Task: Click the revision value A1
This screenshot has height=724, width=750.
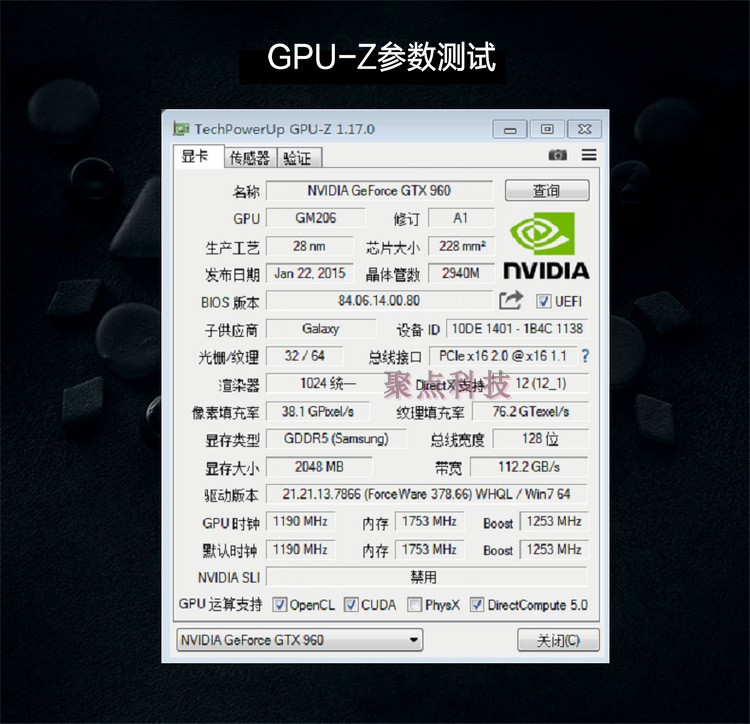Action: point(461,218)
